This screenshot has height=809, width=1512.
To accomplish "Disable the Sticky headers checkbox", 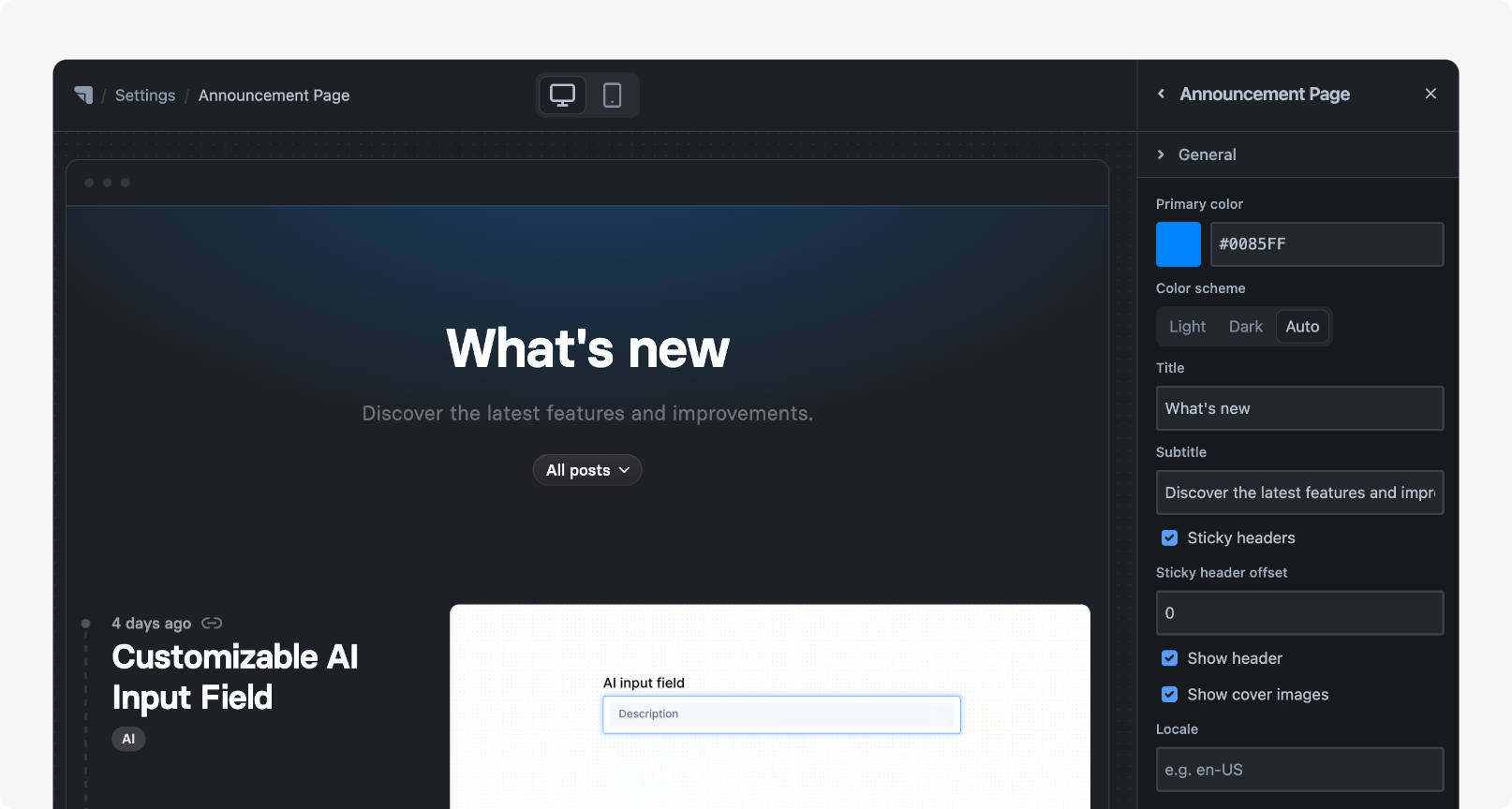I will coord(1169,537).
